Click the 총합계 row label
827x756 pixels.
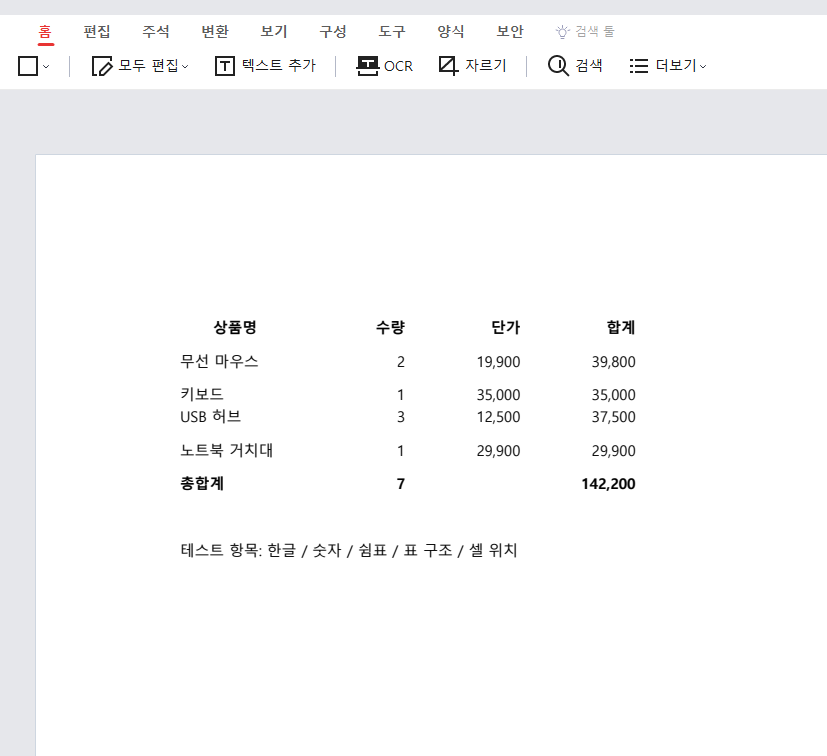pos(202,483)
